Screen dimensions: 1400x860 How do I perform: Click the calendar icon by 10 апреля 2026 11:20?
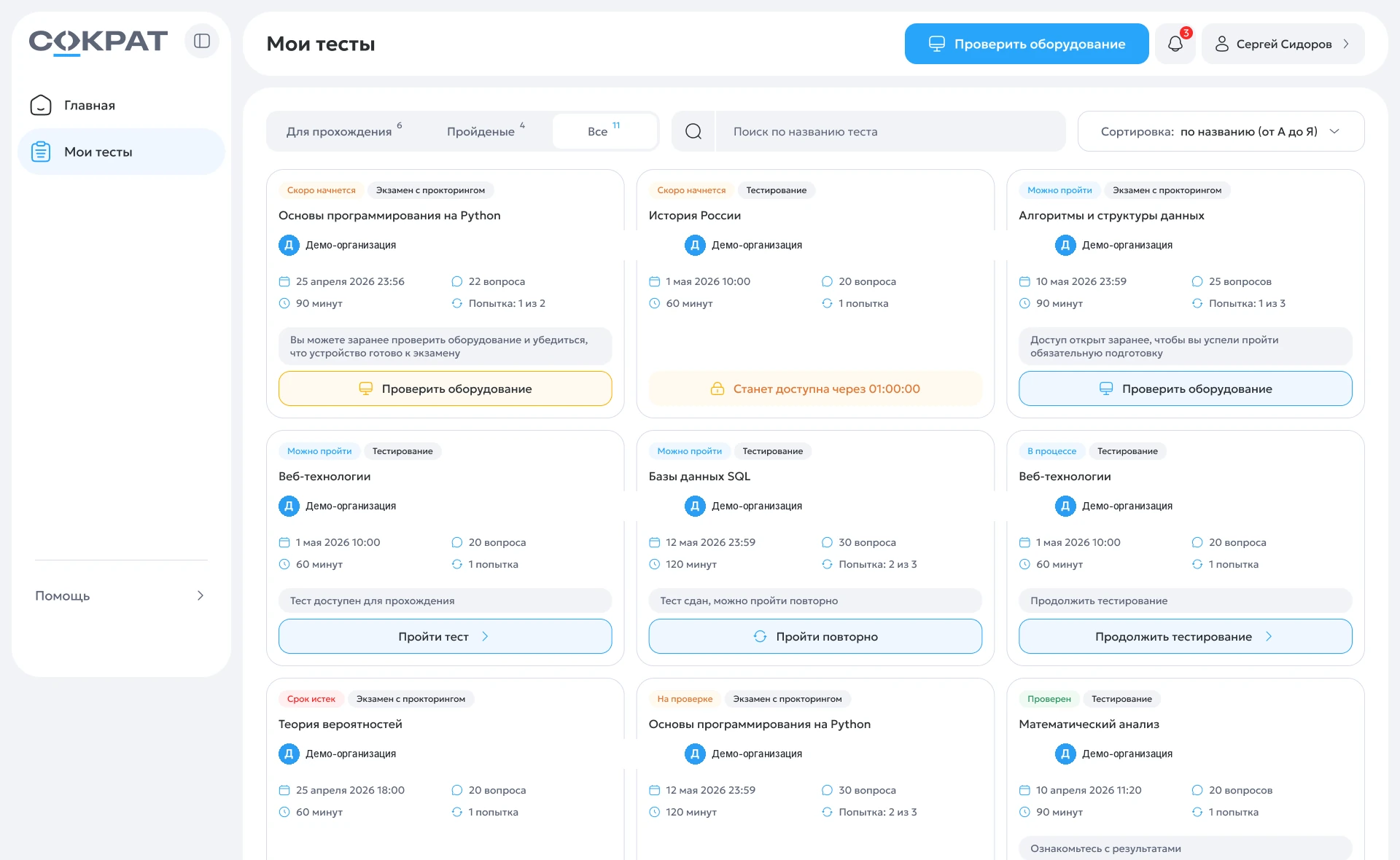[x=1024, y=790]
